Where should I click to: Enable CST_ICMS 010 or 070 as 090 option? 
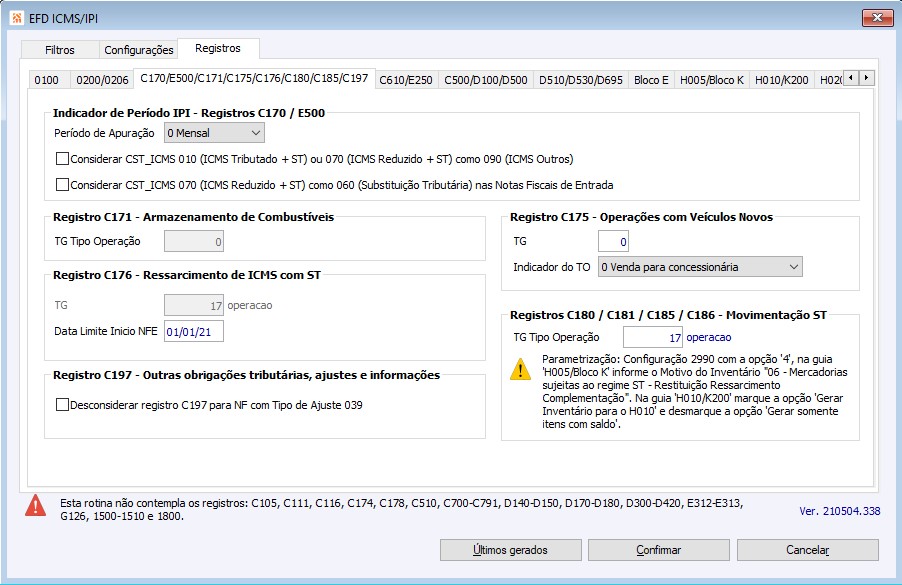click(x=62, y=159)
